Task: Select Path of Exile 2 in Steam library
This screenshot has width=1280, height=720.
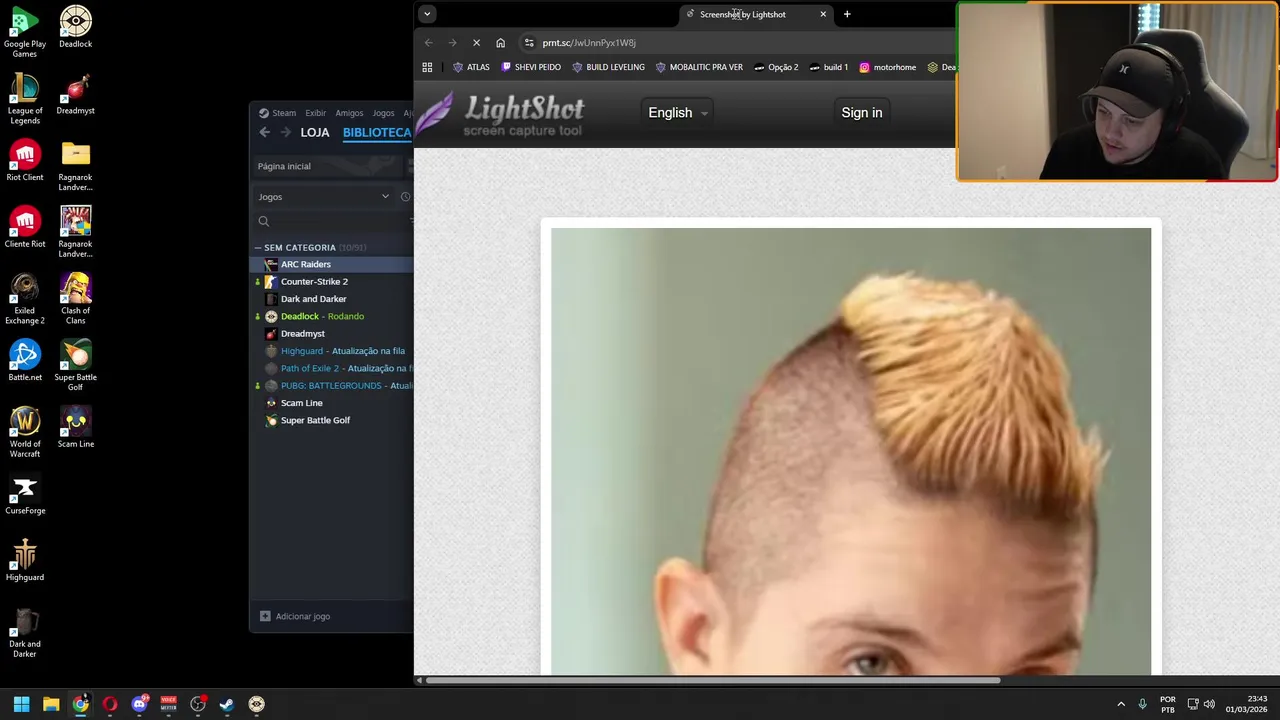Action: tap(332, 368)
